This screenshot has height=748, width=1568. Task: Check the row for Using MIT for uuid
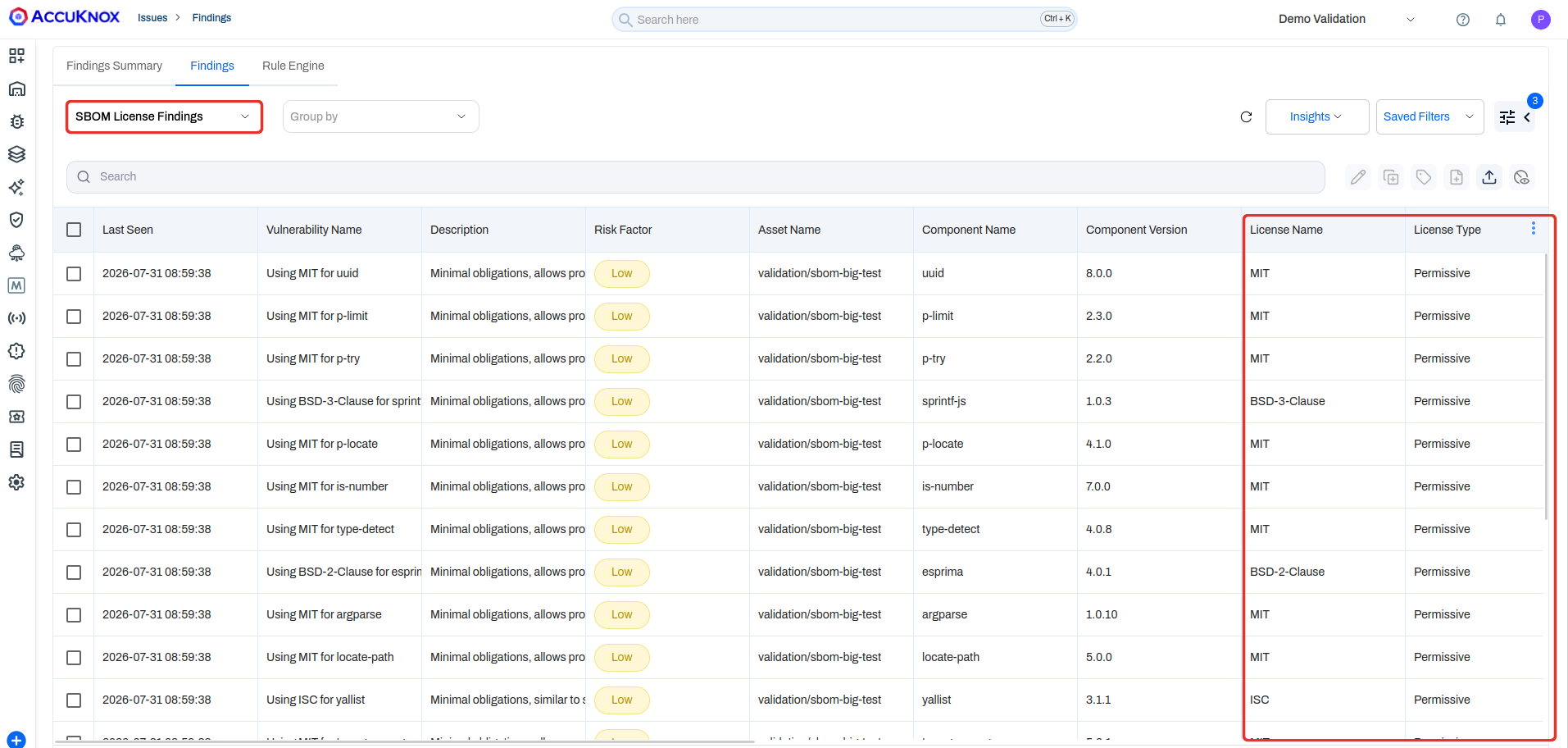(74, 274)
